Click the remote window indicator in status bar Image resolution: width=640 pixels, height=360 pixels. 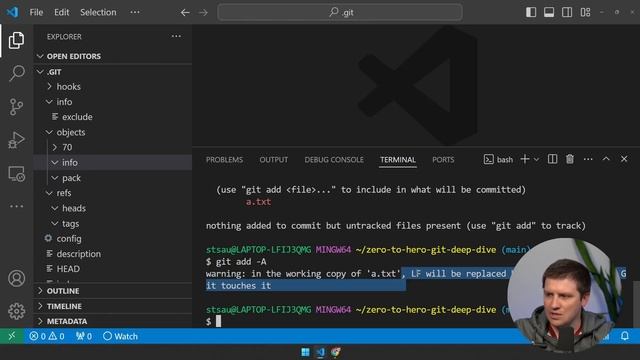(11, 336)
